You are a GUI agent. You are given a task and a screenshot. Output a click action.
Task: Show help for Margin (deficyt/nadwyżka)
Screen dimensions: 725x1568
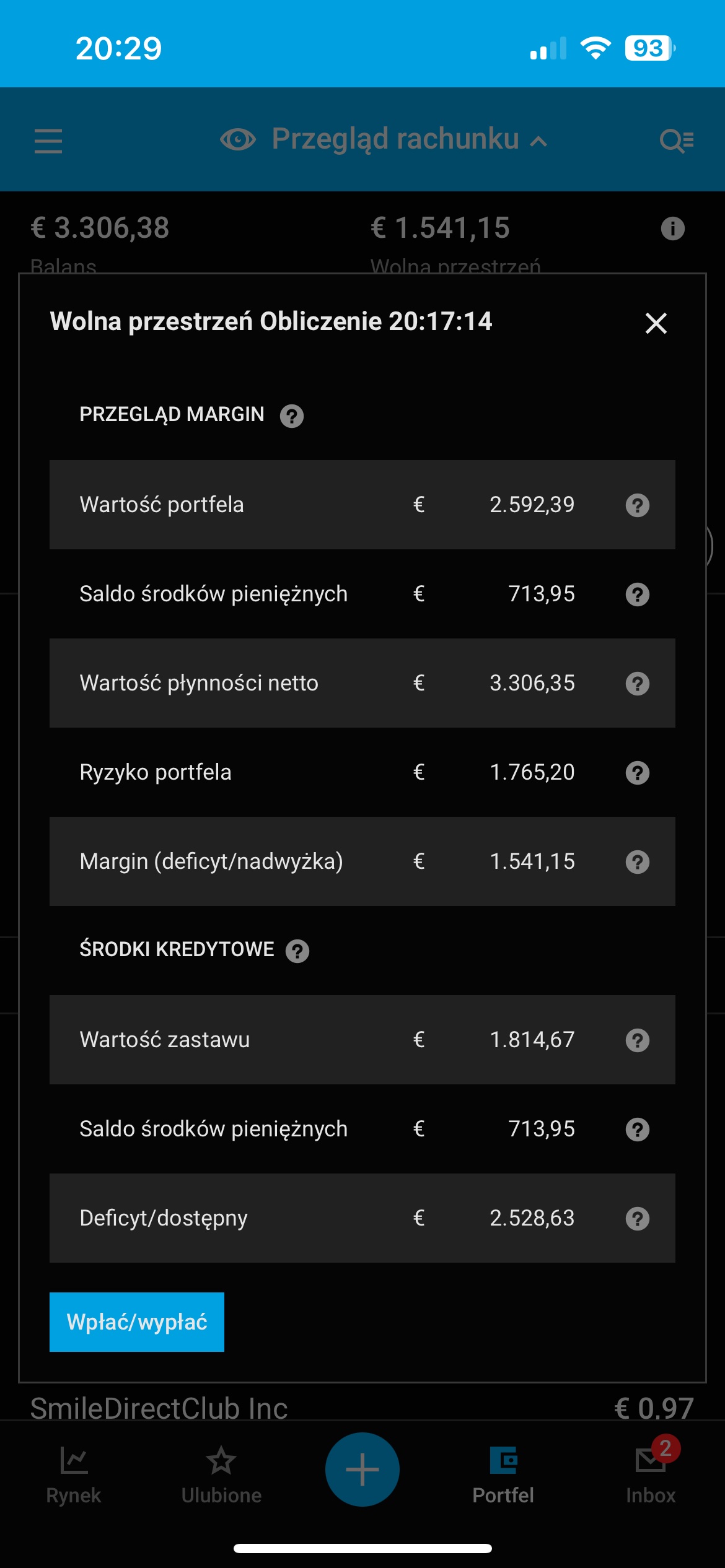click(637, 862)
